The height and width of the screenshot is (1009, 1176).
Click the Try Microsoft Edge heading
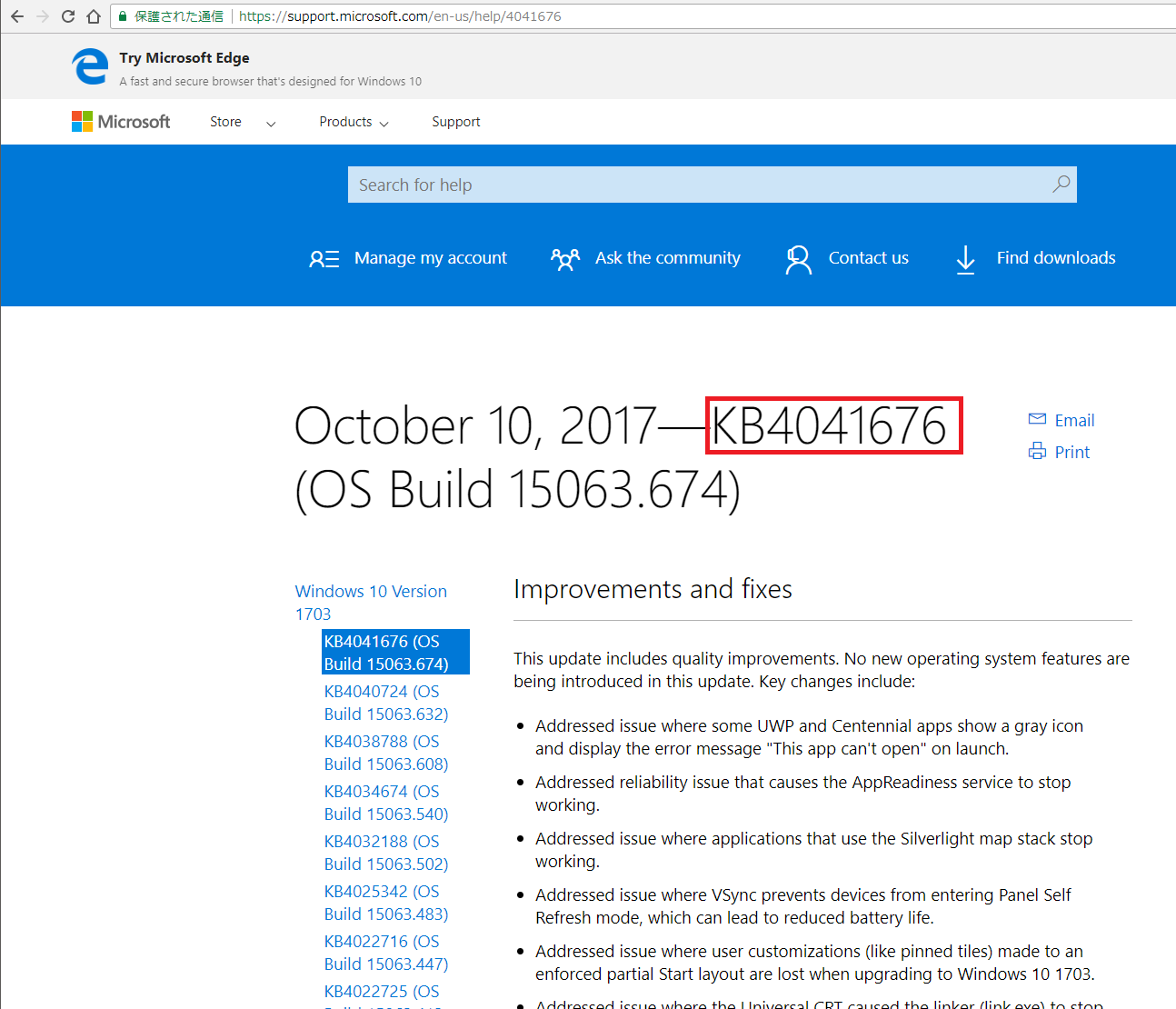184,57
